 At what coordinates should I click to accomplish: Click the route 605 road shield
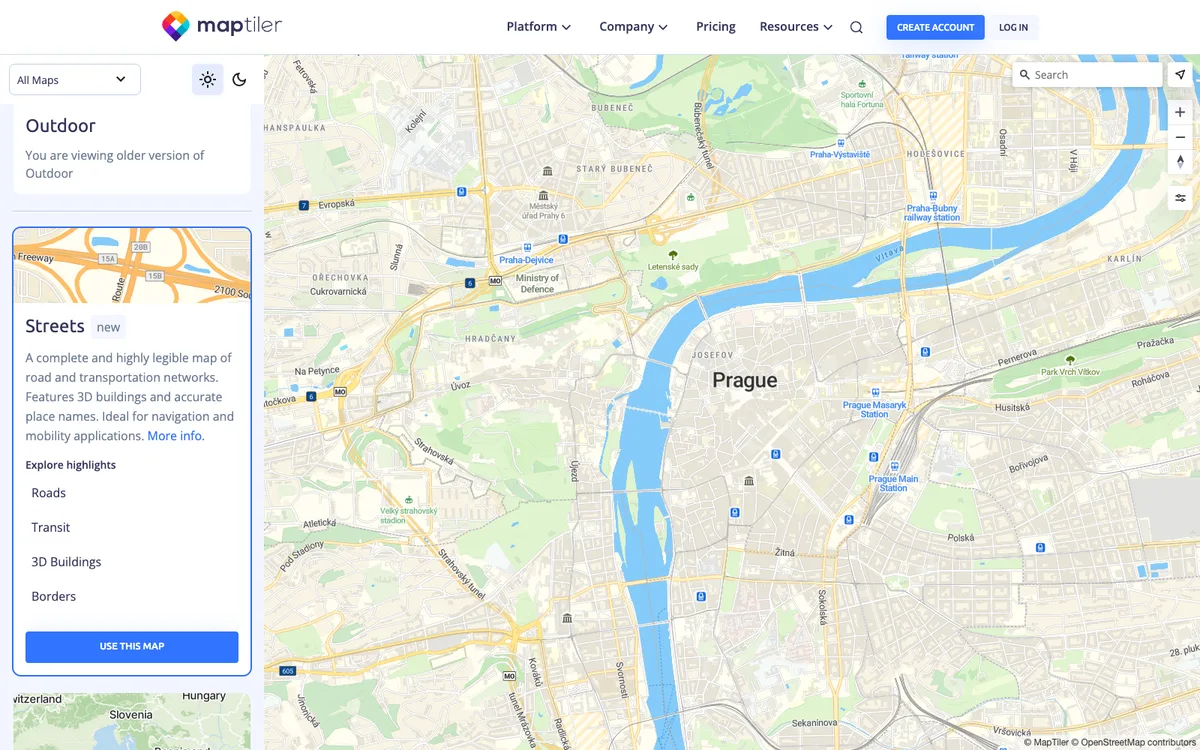288,670
